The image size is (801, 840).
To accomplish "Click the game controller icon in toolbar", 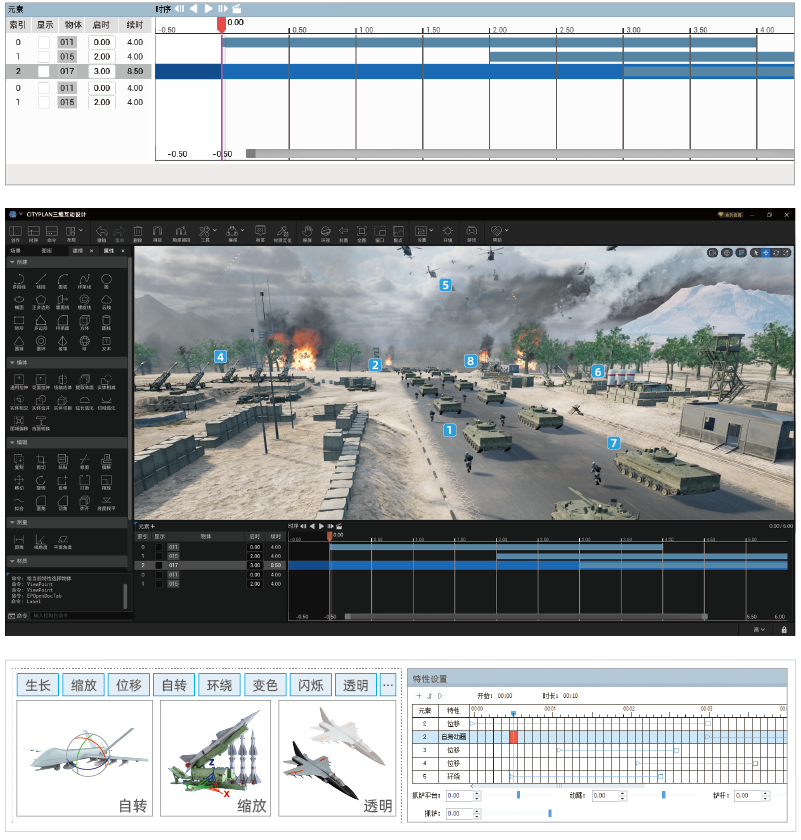I will pyautogui.click(x=472, y=229).
